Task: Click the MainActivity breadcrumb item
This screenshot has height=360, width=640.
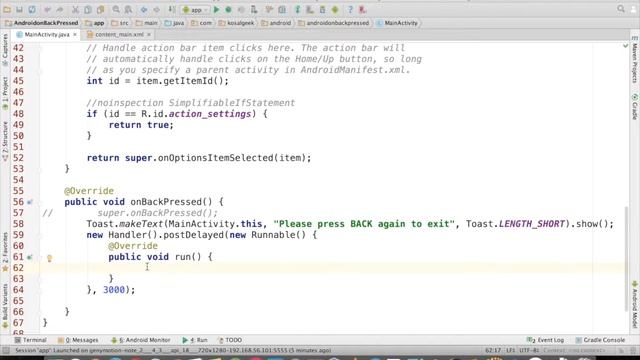Action: coord(397,23)
